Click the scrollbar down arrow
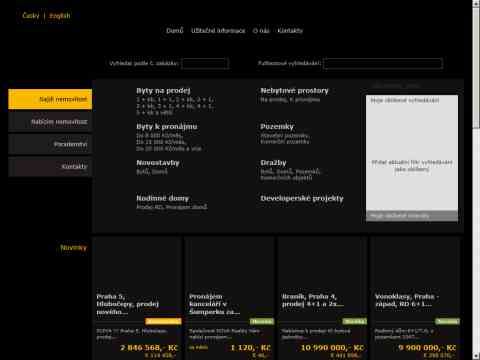Viewport: 480px width, 360px height. pos(476,356)
